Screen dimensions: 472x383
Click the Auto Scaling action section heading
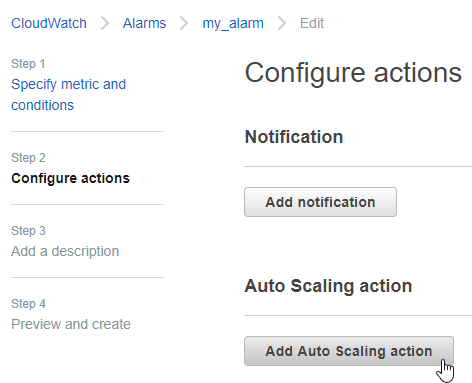pyautogui.click(x=328, y=286)
